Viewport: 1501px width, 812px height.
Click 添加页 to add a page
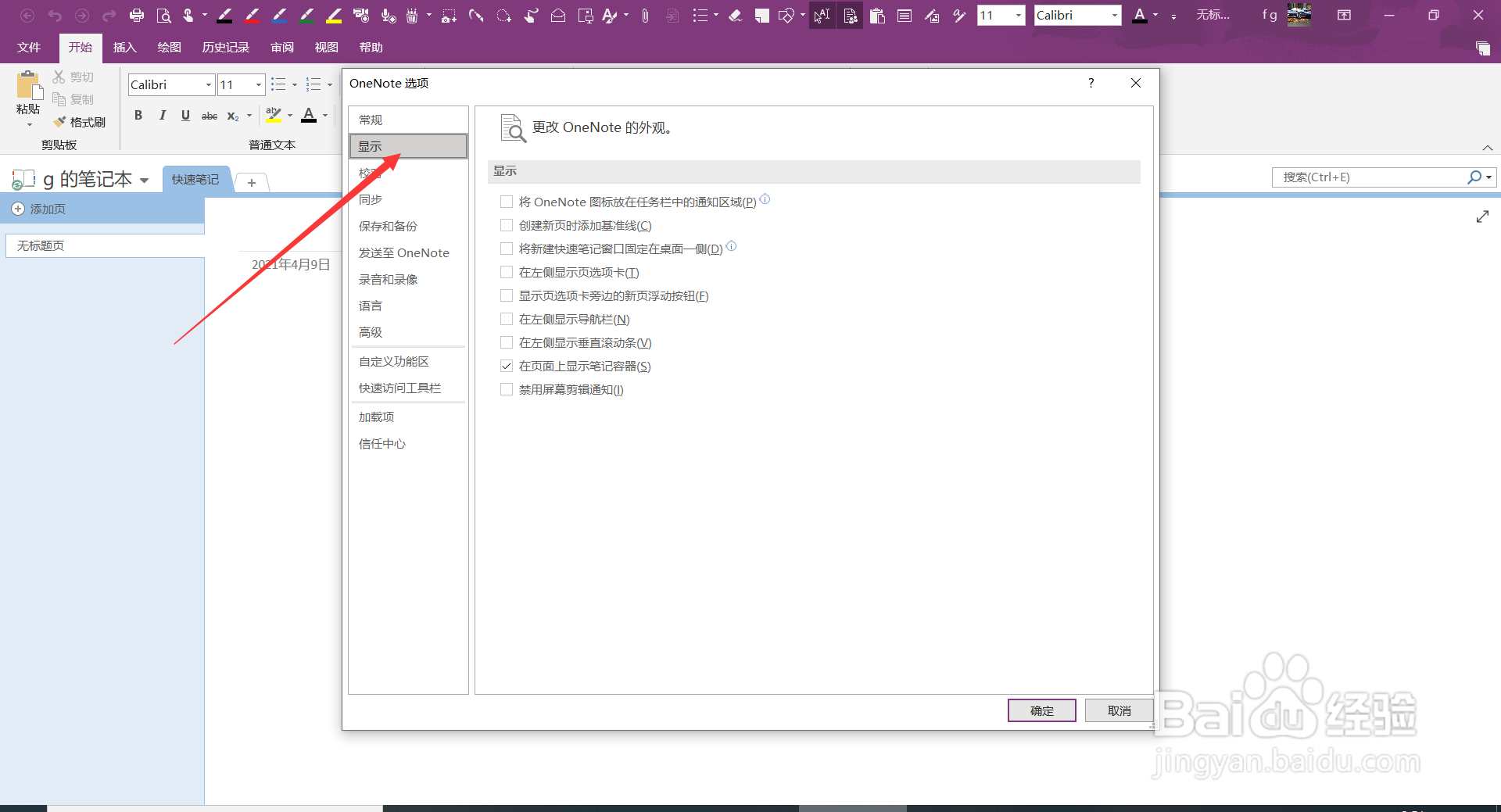click(39, 209)
